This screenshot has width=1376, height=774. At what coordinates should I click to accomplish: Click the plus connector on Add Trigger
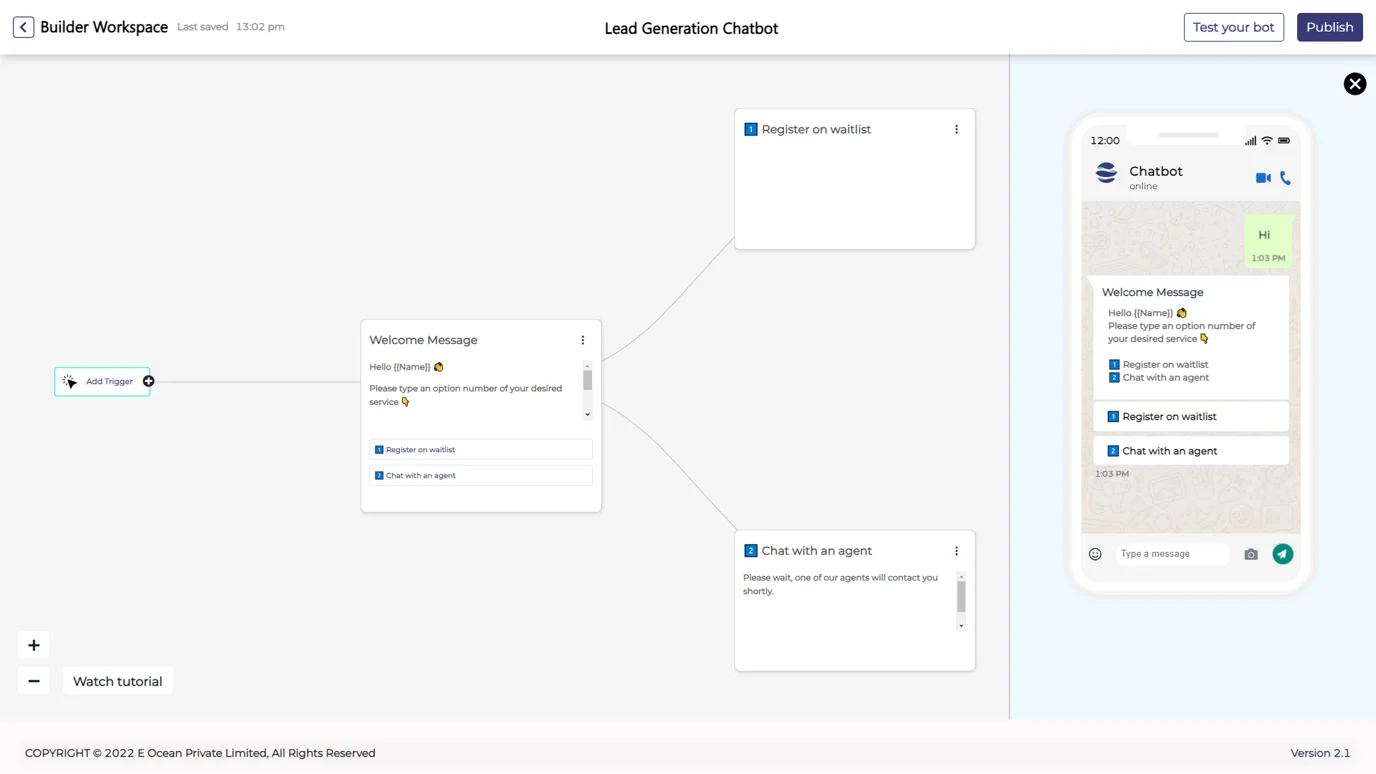point(148,381)
